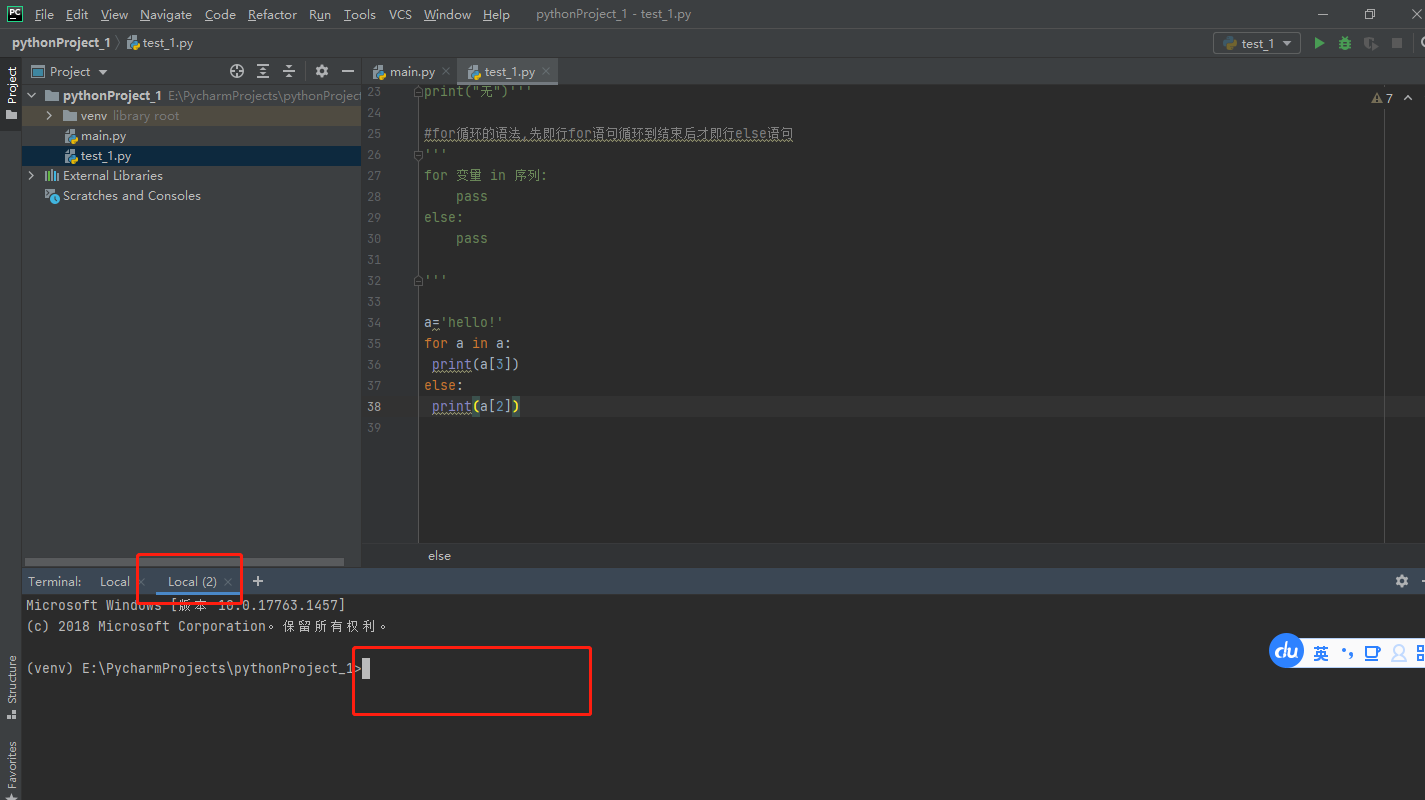Image resolution: width=1425 pixels, height=800 pixels.
Task: Open the terminal settings gear
Action: point(1401,581)
